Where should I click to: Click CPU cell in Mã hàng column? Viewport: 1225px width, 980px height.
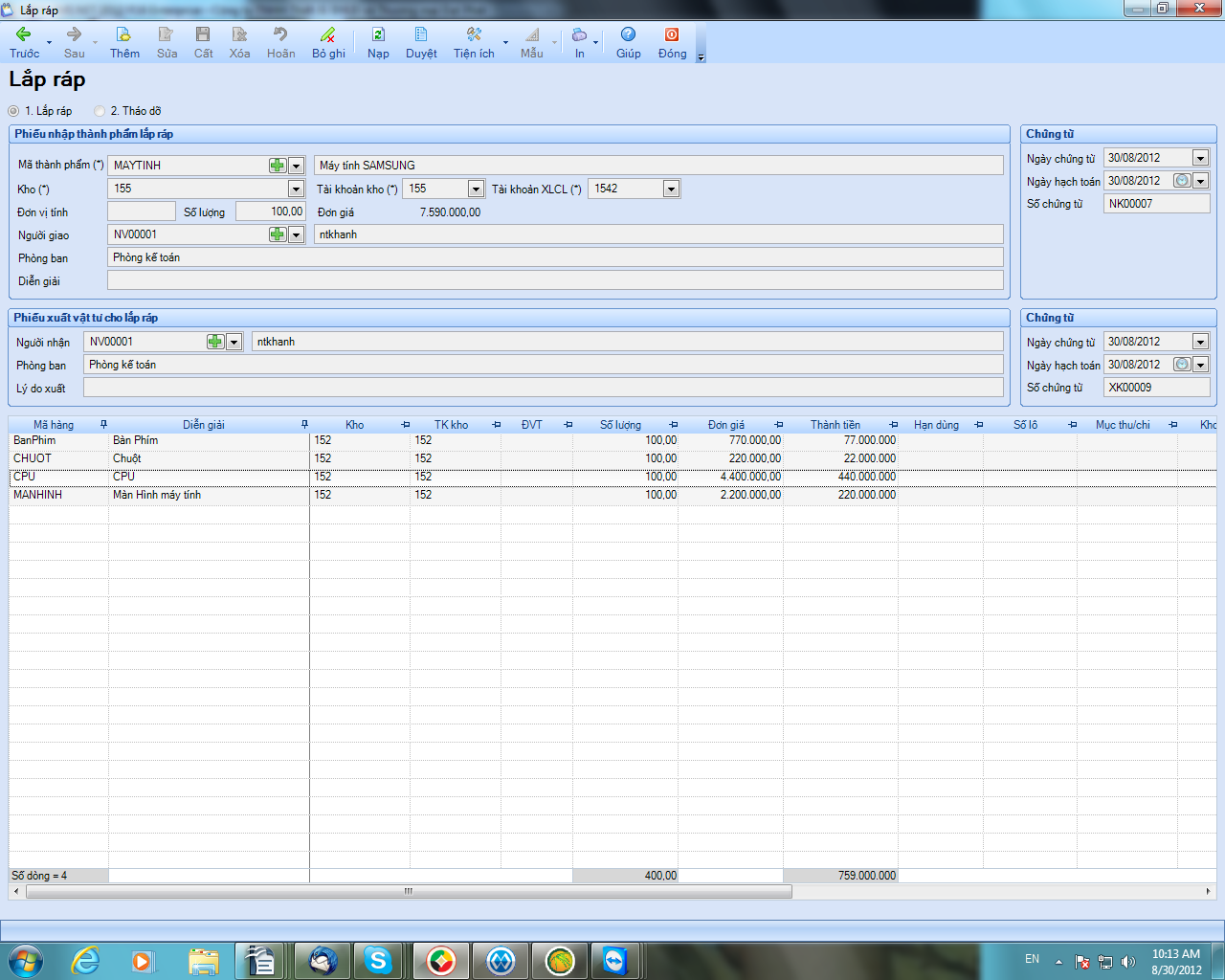click(x=59, y=477)
